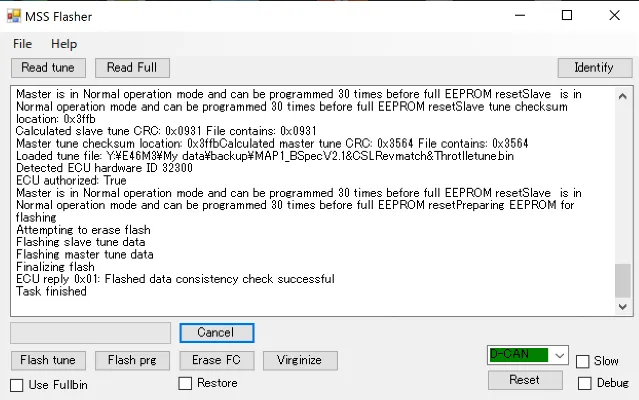Enable the Slow checkbox
639x400 pixels.
click(x=582, y=361)
